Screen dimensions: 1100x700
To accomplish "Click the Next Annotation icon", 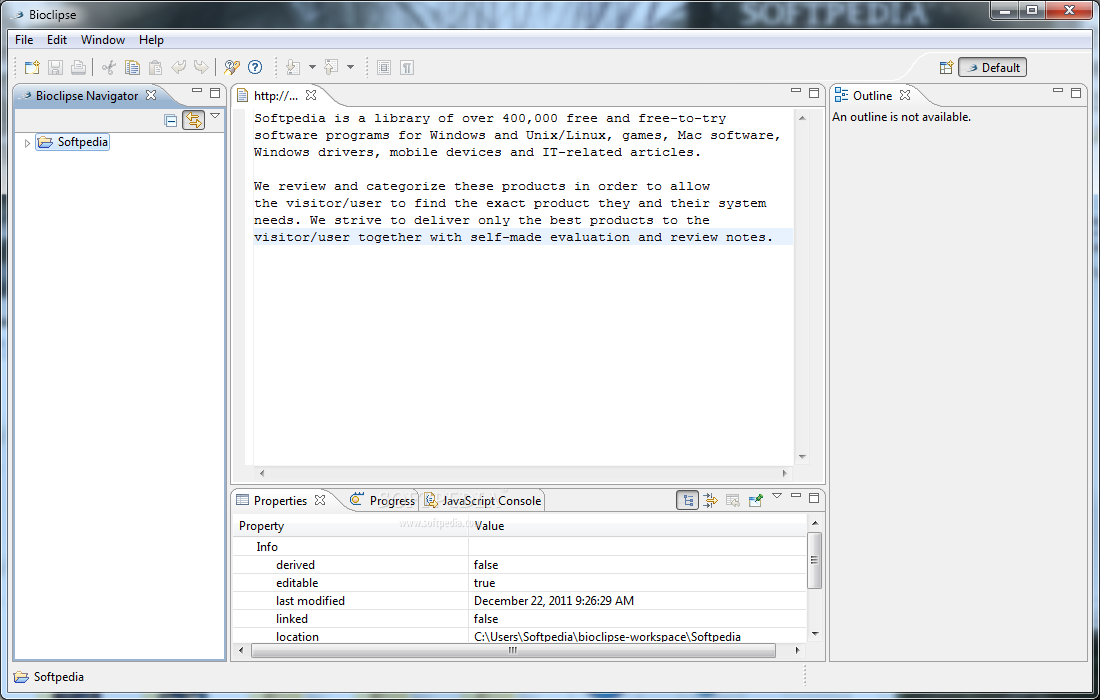I will coord(293,67).
